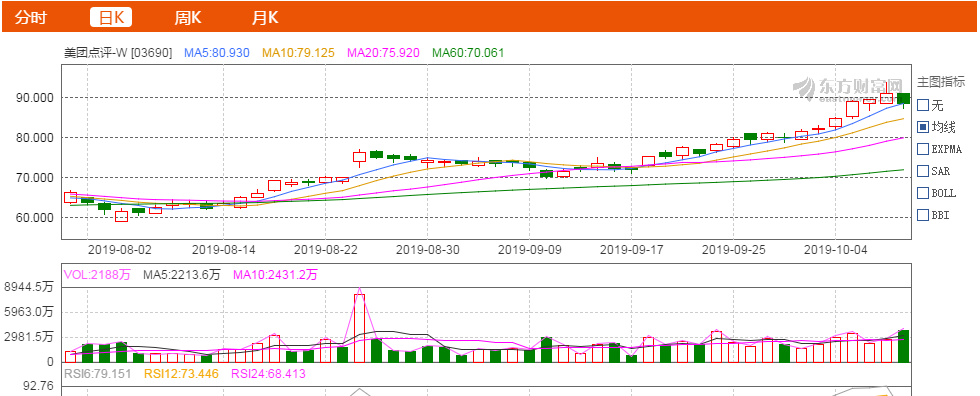
Task: Click the stock name 美团点评-W [03690]
Action: [x=118, y=53]
